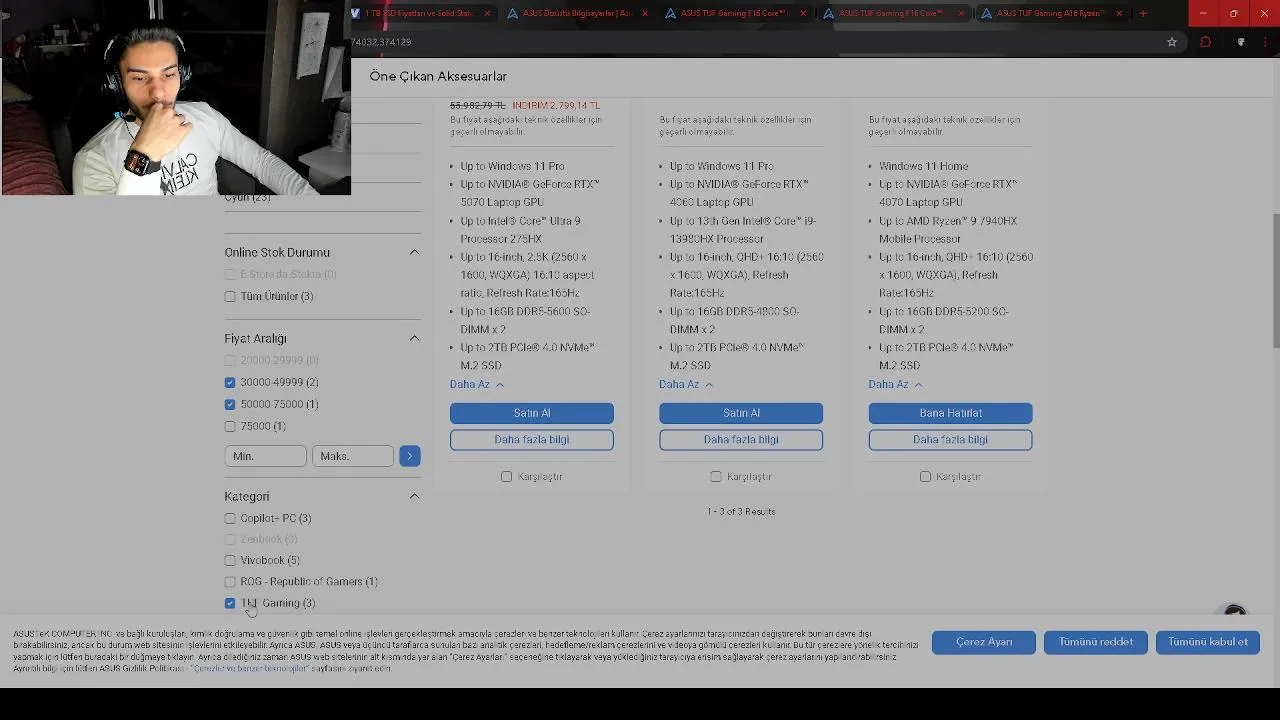The image size is (1280, 720).
Task: Switch to ASUS TUF Gaming A16 Ryzen tab
Action: point(1050,13)
